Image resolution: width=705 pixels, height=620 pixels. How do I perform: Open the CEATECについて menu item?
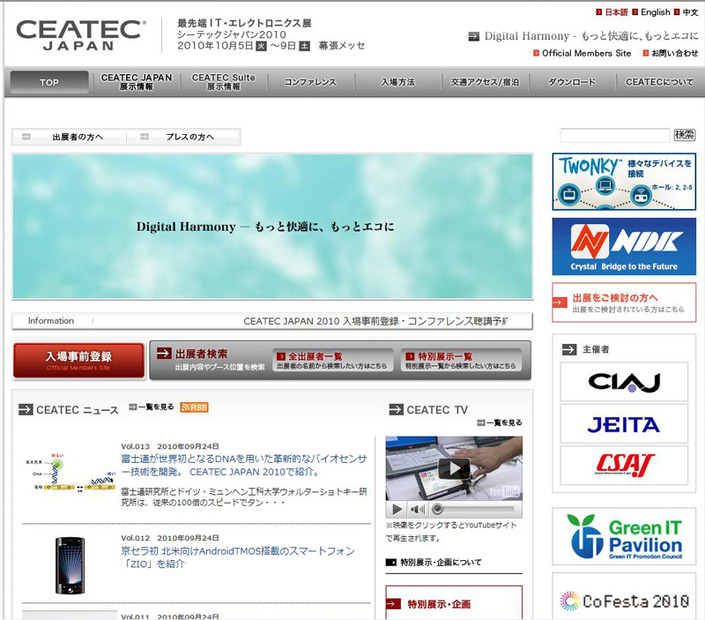pos(659,82)
